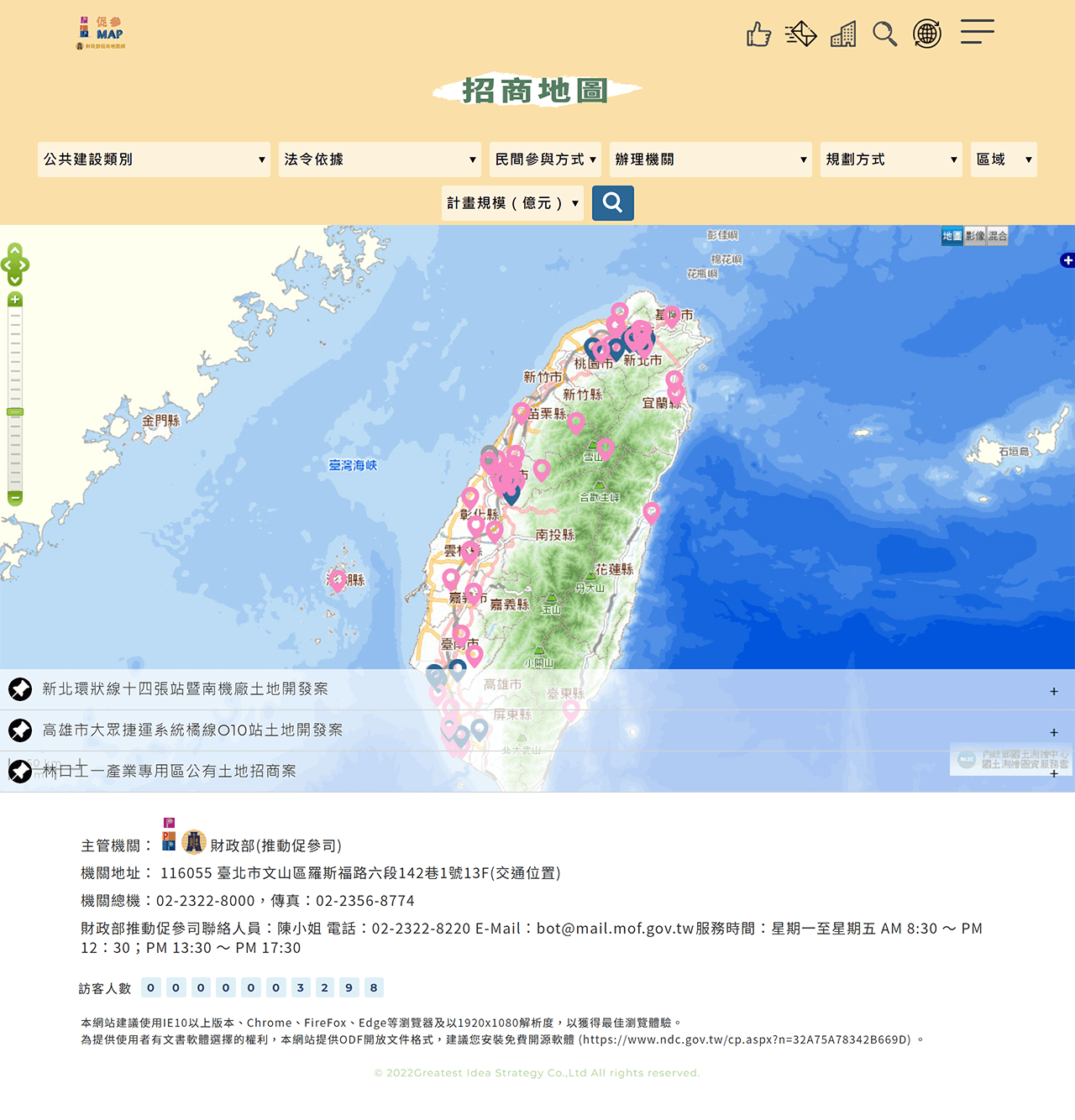
Task: Click the pink marker near 基隆市
Action: click(672, 316)
